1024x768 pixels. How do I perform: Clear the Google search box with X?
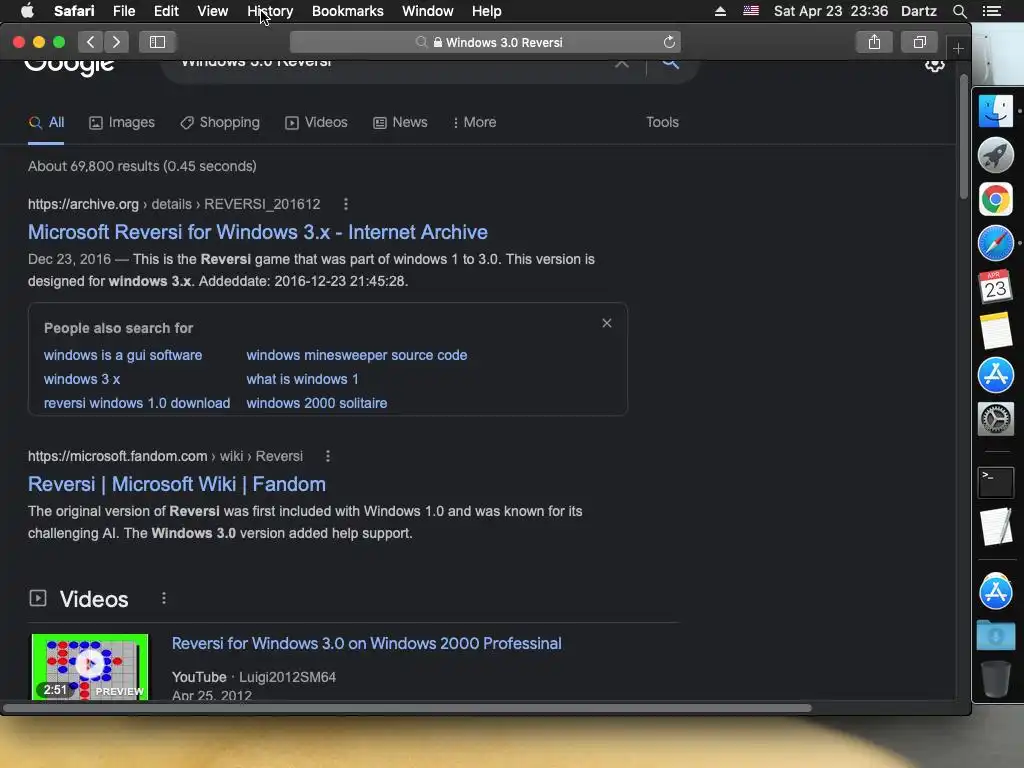622,63
